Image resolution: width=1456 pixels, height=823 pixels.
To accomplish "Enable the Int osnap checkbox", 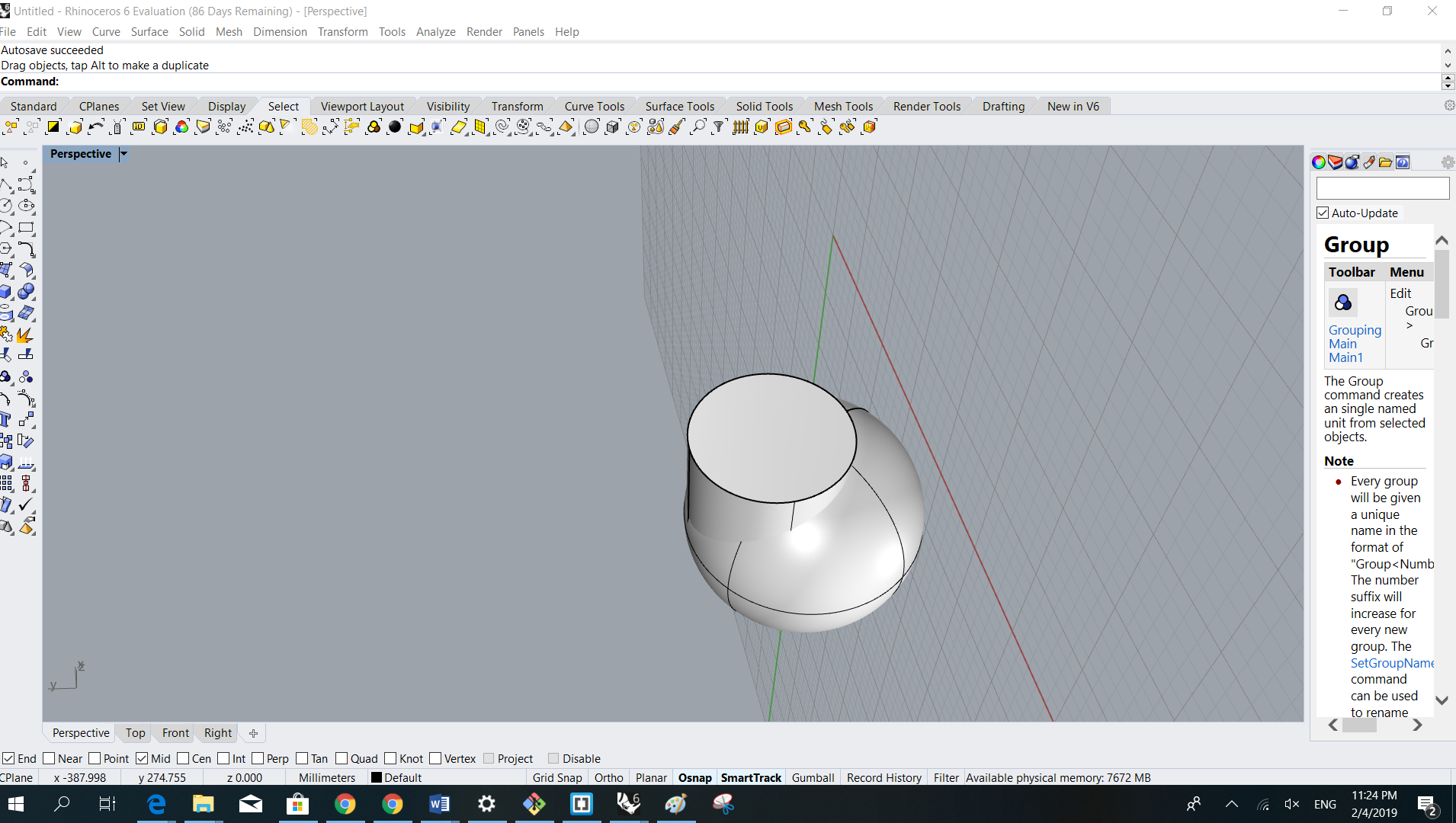I will click(x=223, y=759).
